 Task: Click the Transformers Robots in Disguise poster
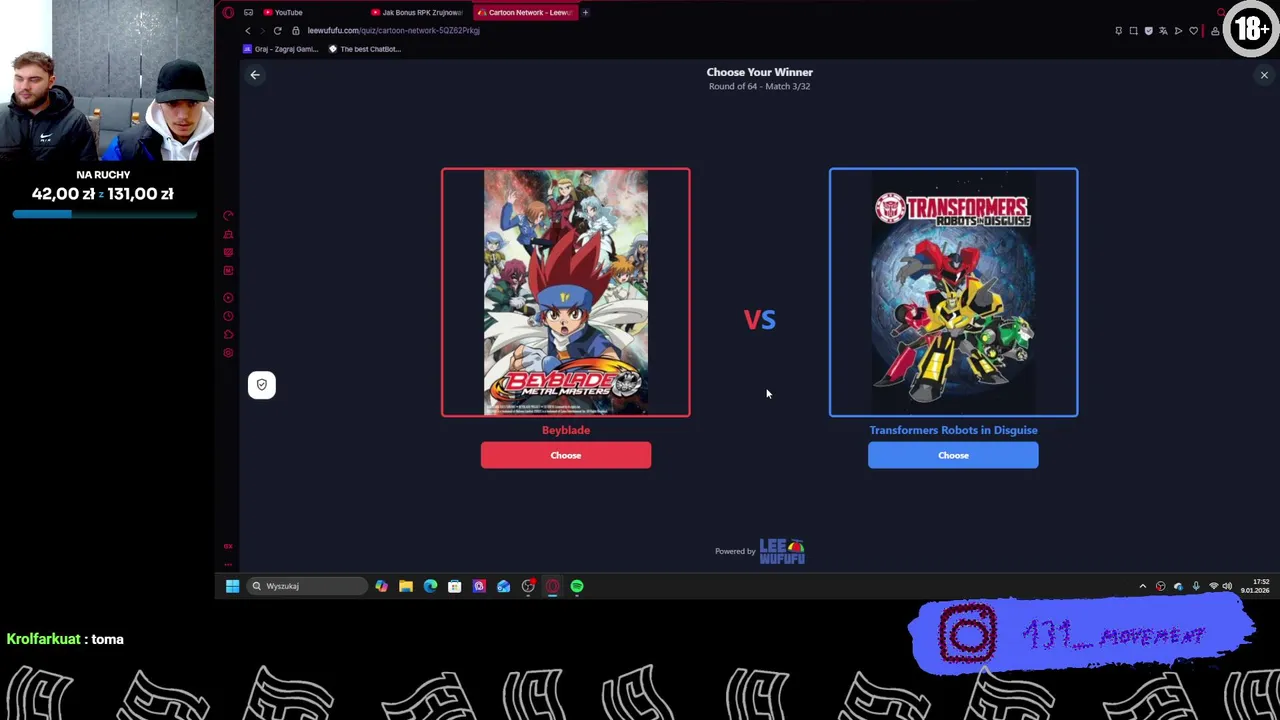(953, 292)
